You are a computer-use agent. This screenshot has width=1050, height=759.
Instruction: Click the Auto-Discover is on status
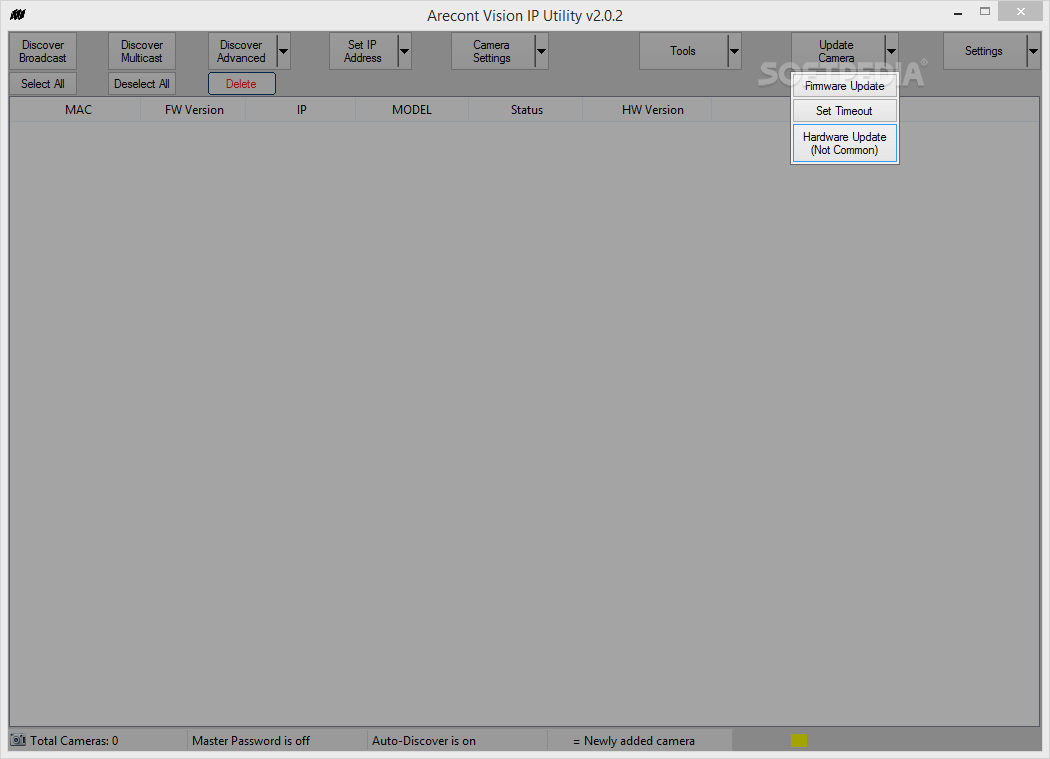pyautogui.click(x=424, y=741)
